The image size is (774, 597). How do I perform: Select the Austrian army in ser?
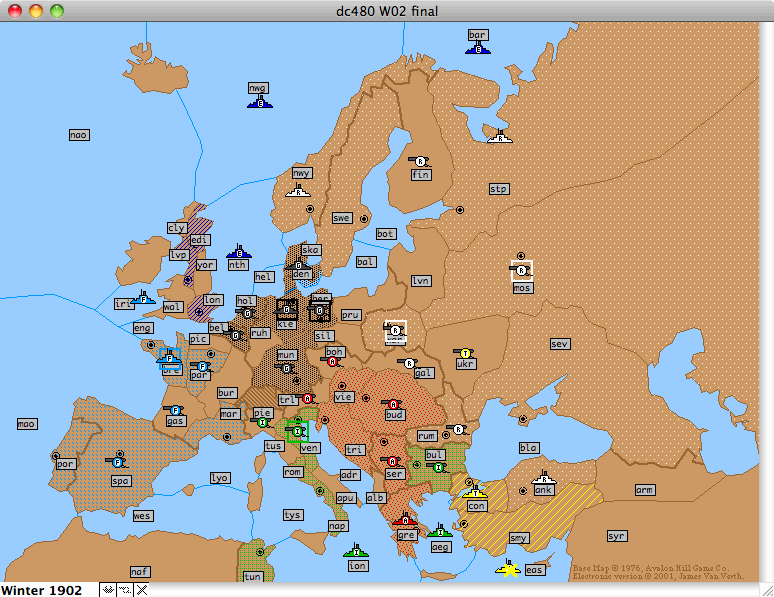pos(392,461)
